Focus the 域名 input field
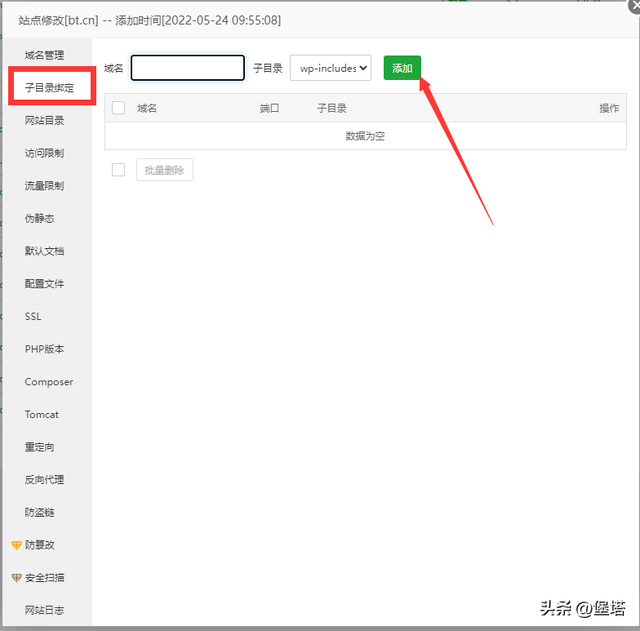 pos(188,68)
